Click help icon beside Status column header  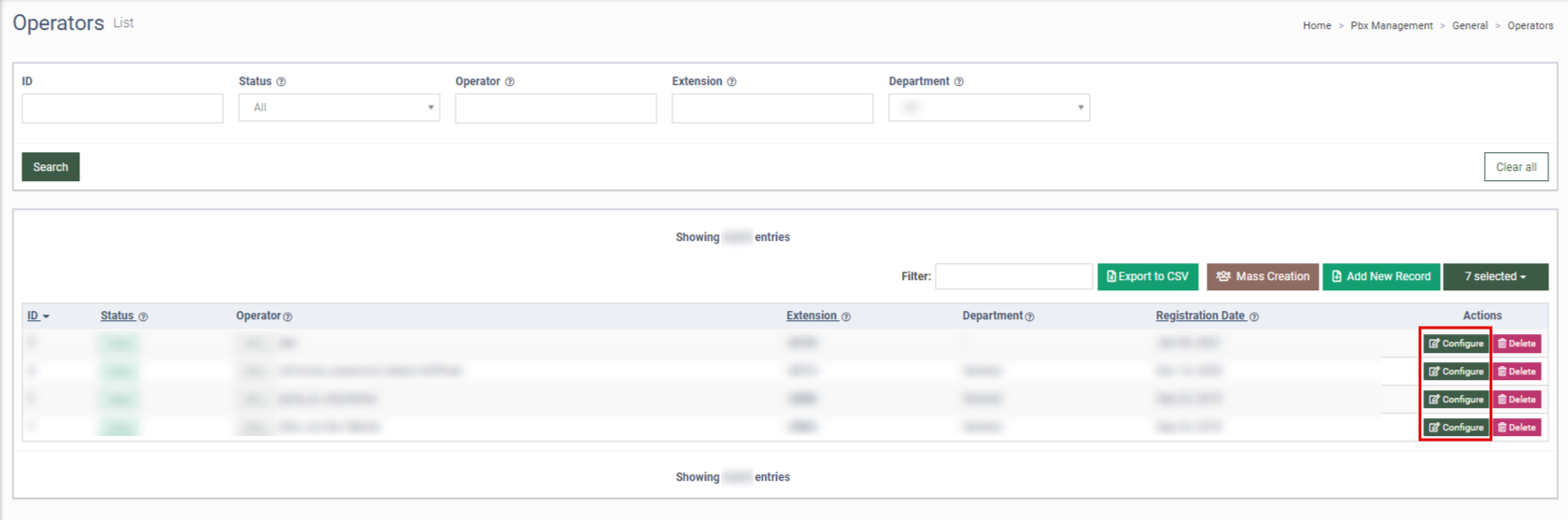143,317
